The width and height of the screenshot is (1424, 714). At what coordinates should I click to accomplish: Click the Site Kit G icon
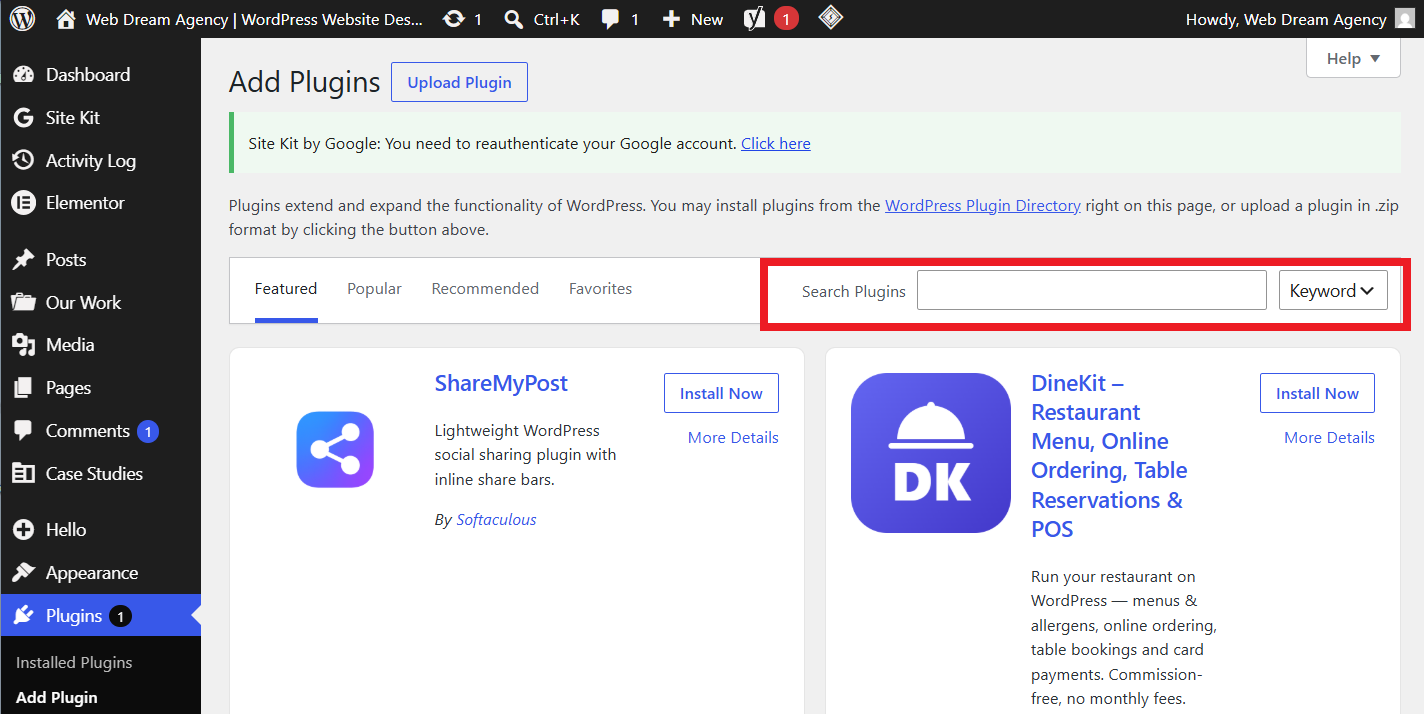pyautogui.click(x=24, y=118)
